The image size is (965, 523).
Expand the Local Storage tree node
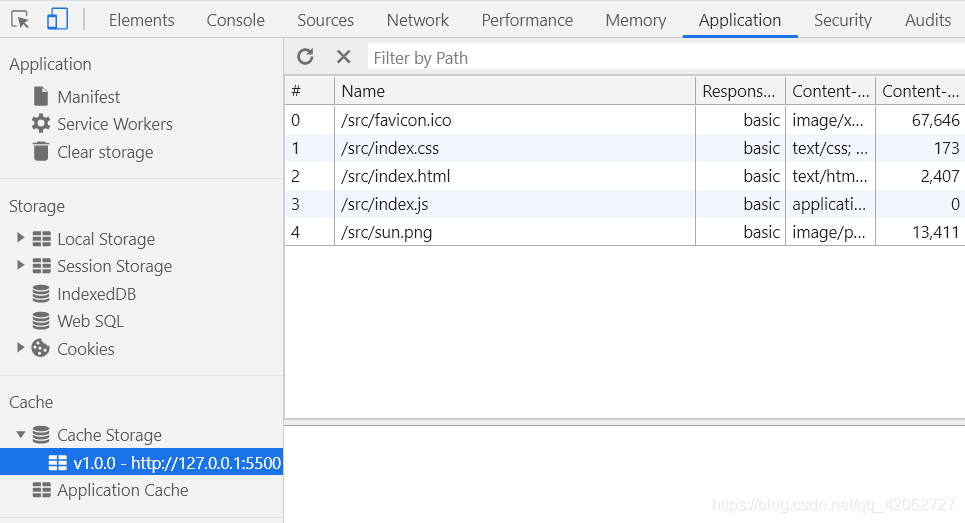20,238
